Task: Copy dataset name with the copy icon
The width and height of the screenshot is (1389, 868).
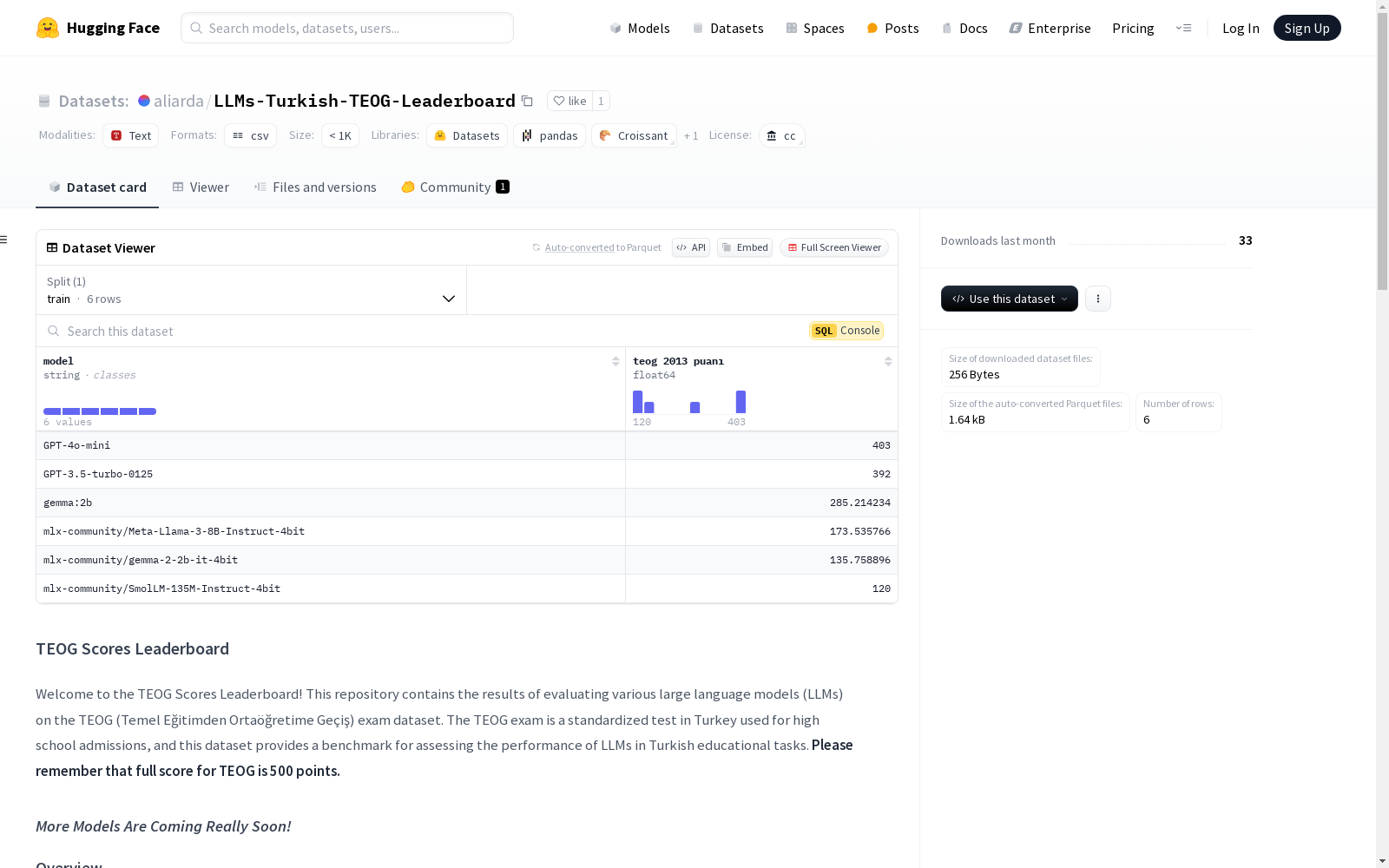Action: (x=527, y=101)
